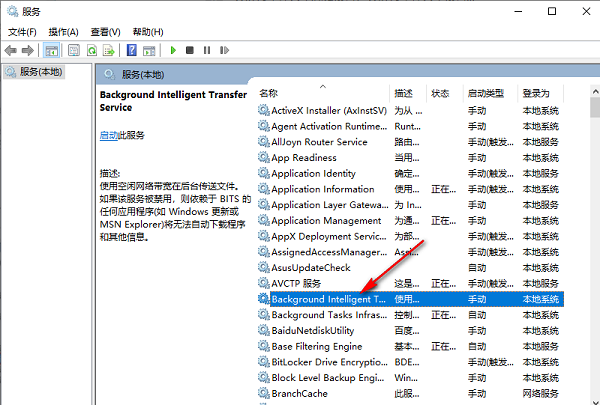The height and width of the screenshot is (405, 600).
Task: Toggle the show/hide console tree icon
Action: point(51,50)
